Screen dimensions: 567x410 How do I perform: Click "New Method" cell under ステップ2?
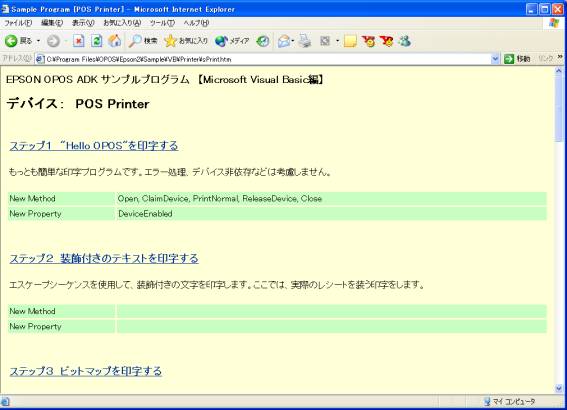coord(61,311)
